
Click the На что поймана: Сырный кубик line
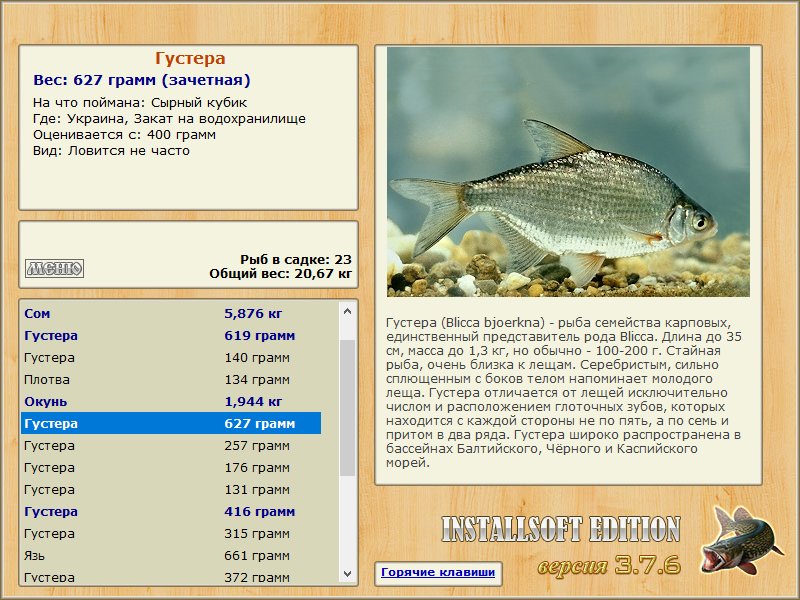click(140, 103)
